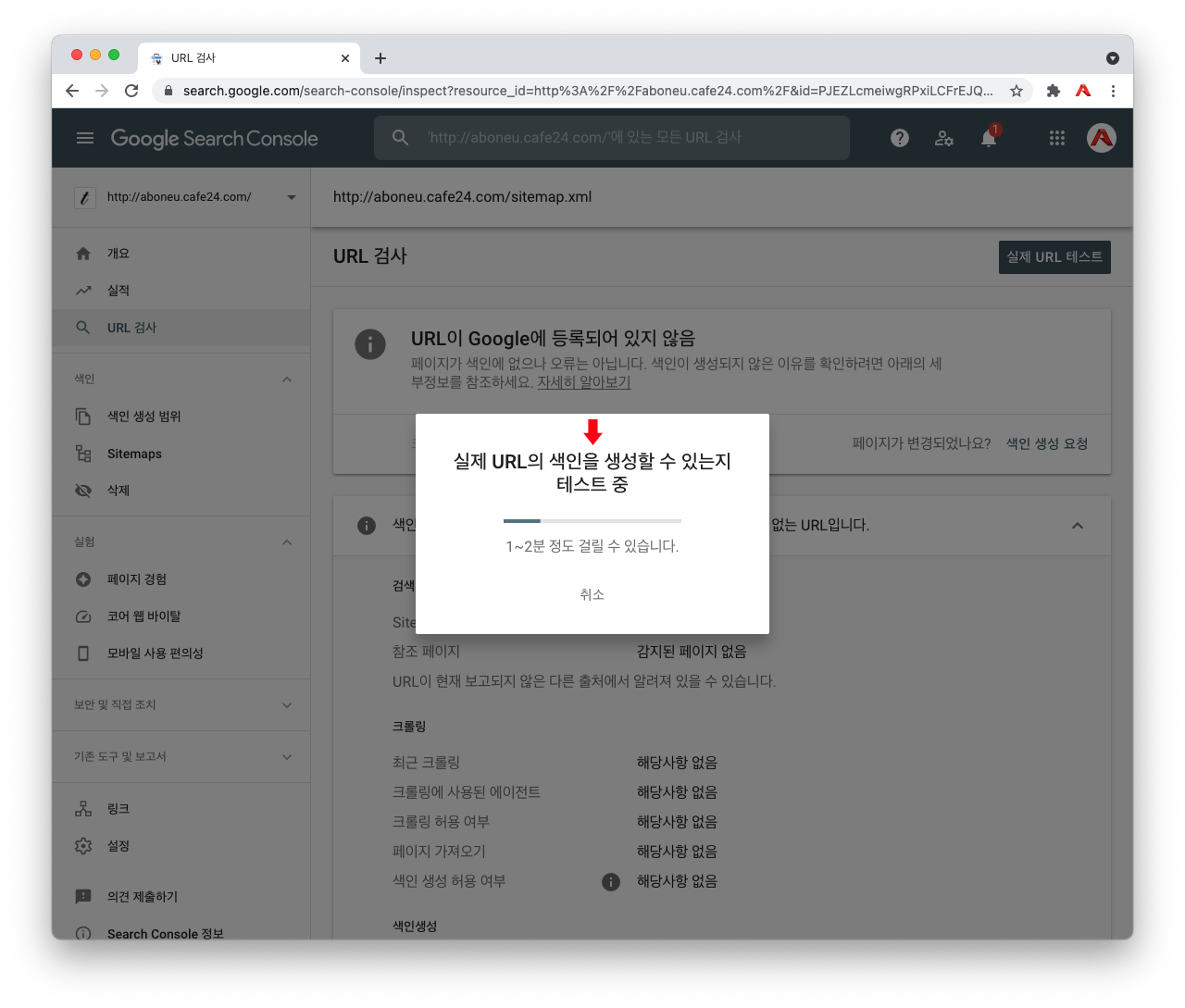Viewport: 1185px width, 1008px height.
Task: View site info lock icon
Action: point(168,91)
